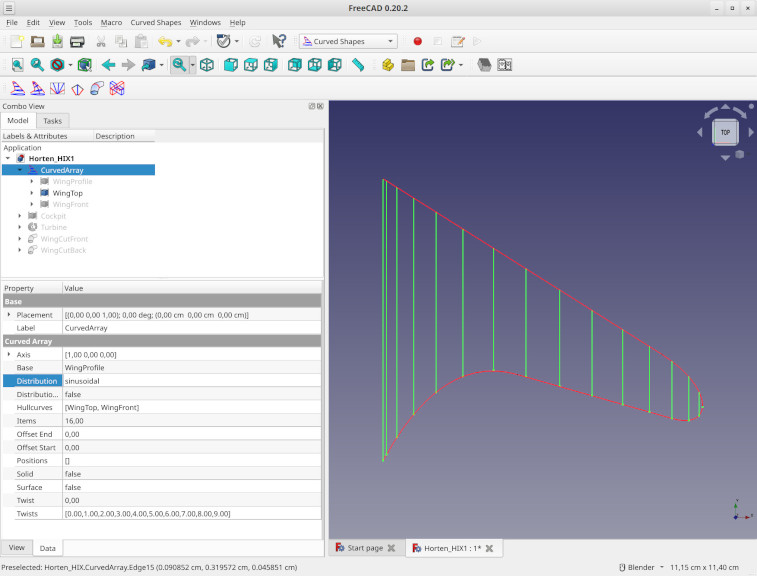This screenshot has width=757, height=576.
Task: Create a Group with the folder icon
Action: pos(408,65)
